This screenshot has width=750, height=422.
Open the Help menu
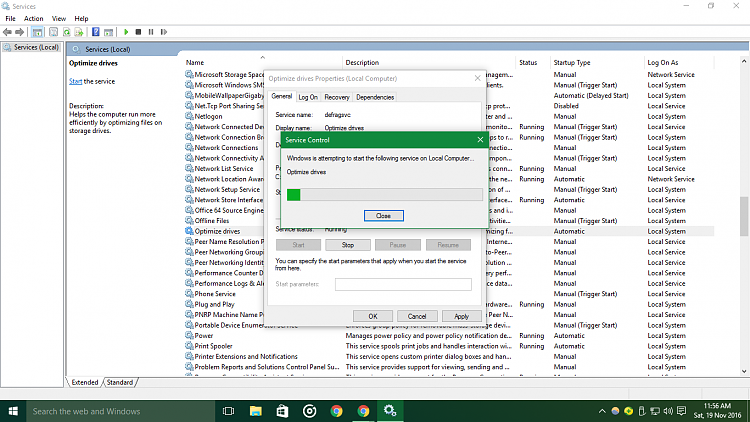pos(81,19)
